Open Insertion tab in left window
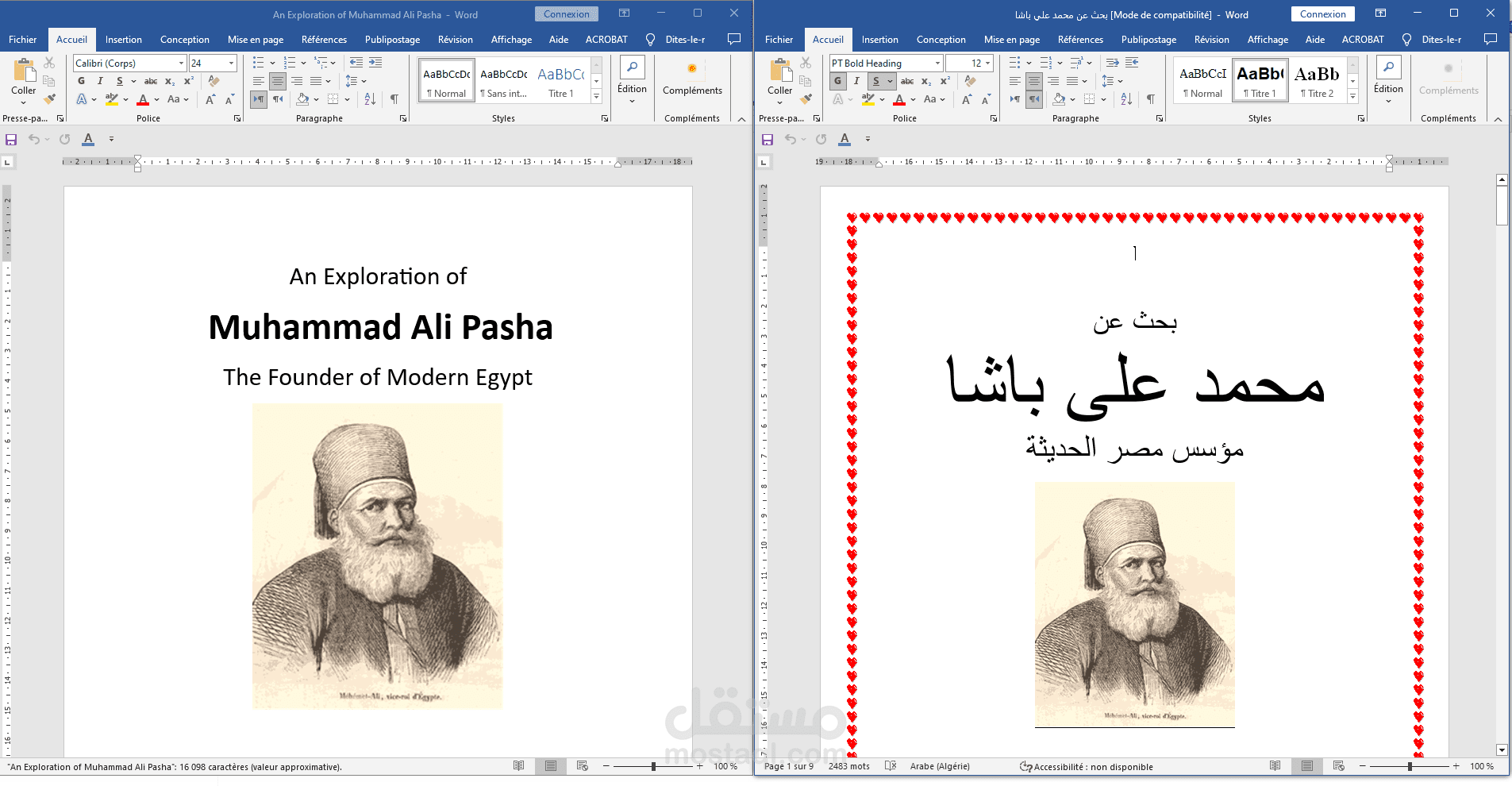Screen dimensions: 1512x786 (x=124, y=39)
